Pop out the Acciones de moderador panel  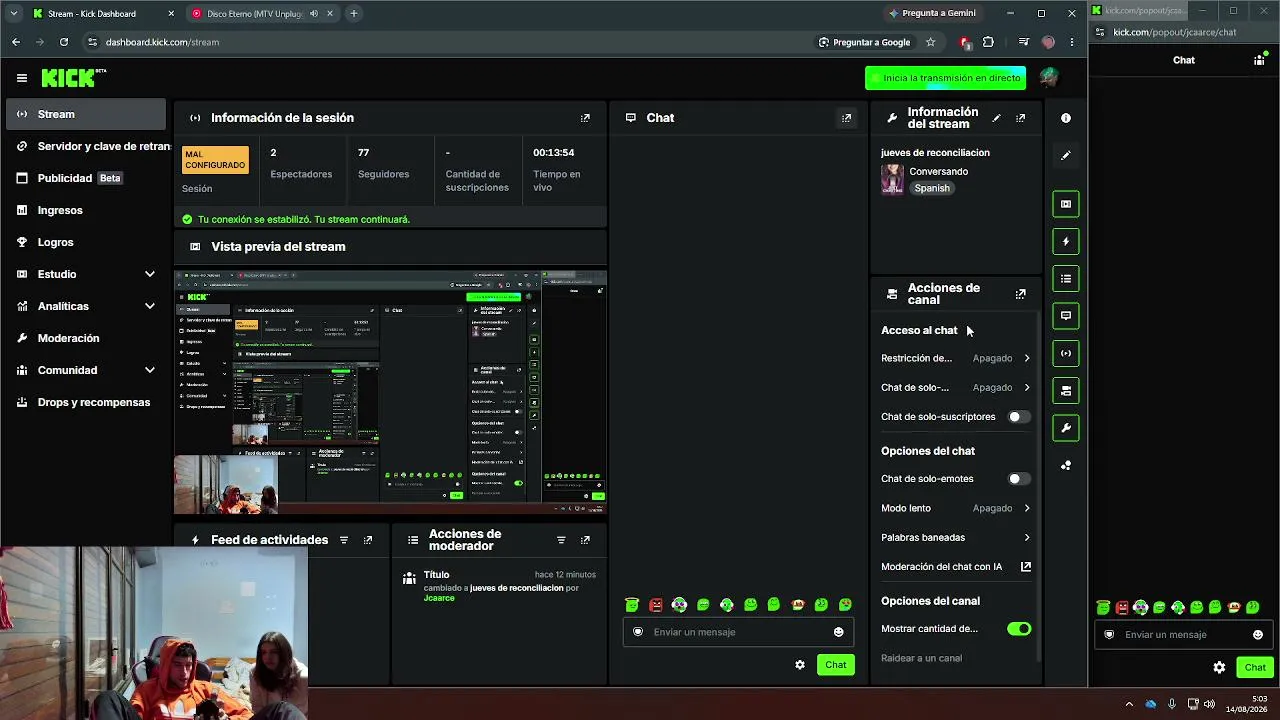[x=585, y=540]
